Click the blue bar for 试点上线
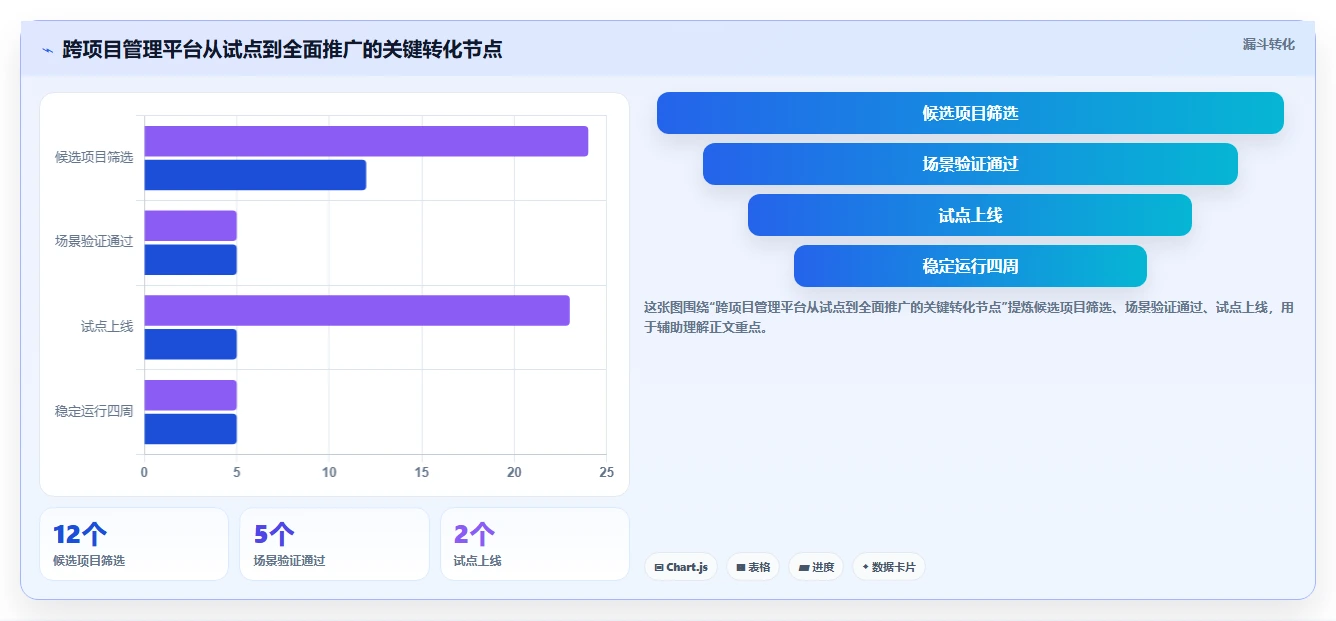This screenshot has width=1336, height=621. pos(190,344)
